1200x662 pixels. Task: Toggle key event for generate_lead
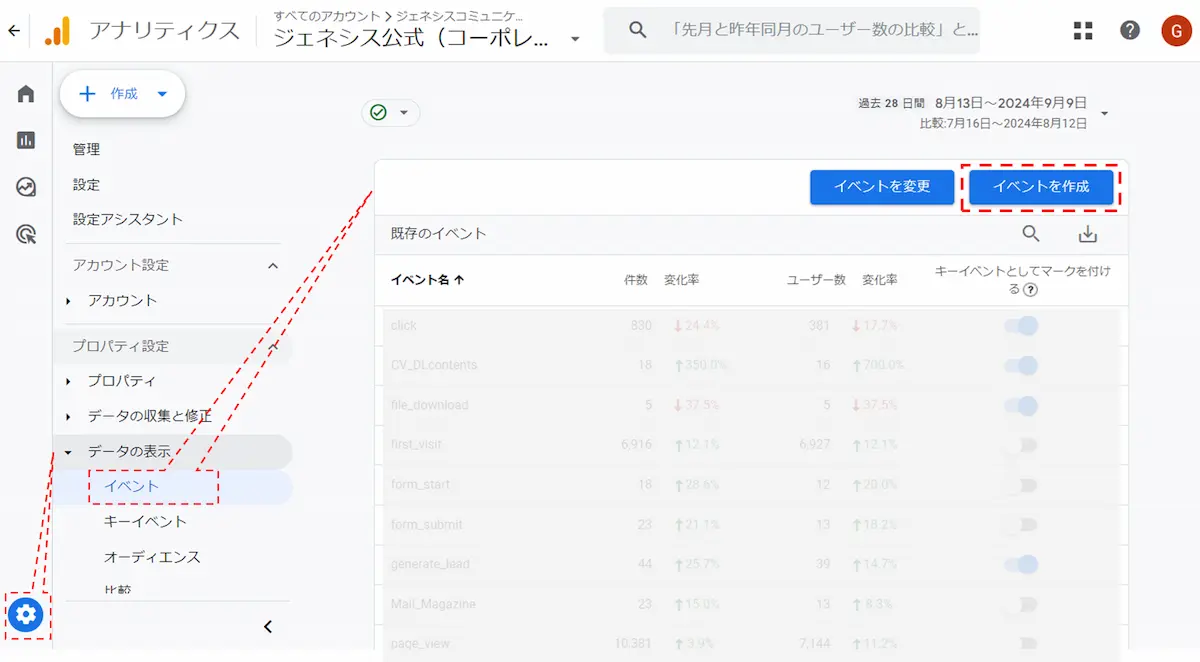coord(1021,565)
